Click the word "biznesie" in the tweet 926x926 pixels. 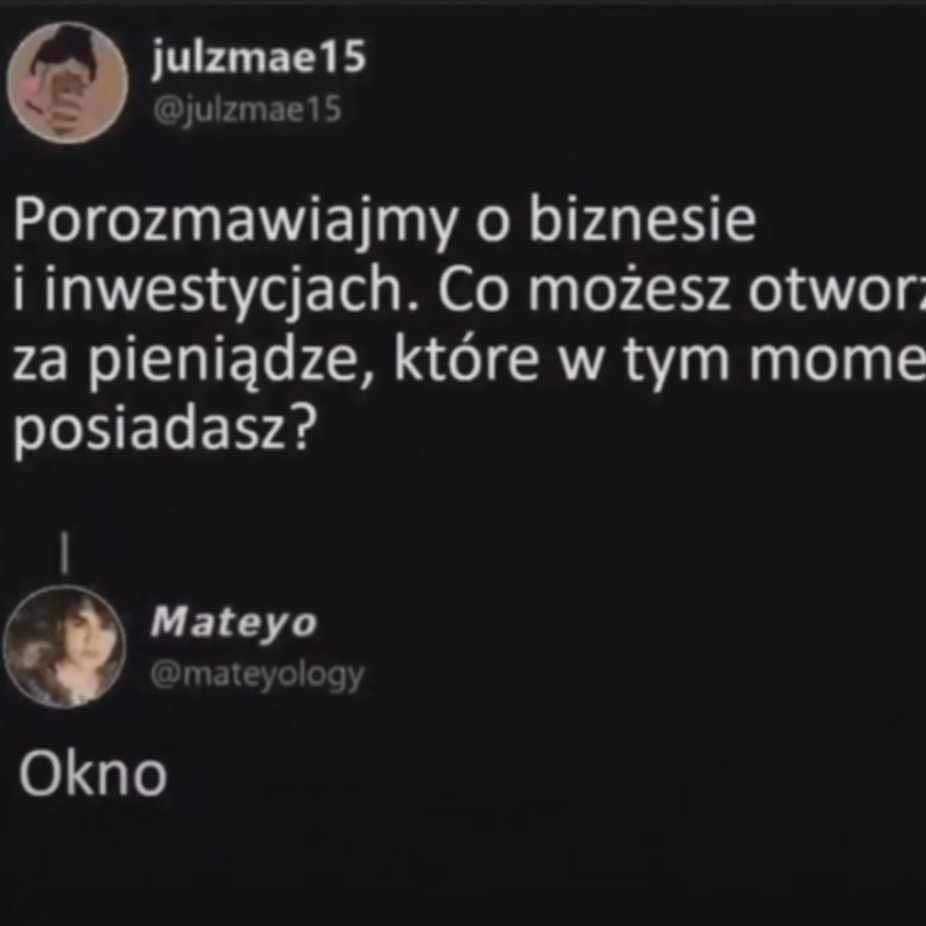tap(642, 218)
